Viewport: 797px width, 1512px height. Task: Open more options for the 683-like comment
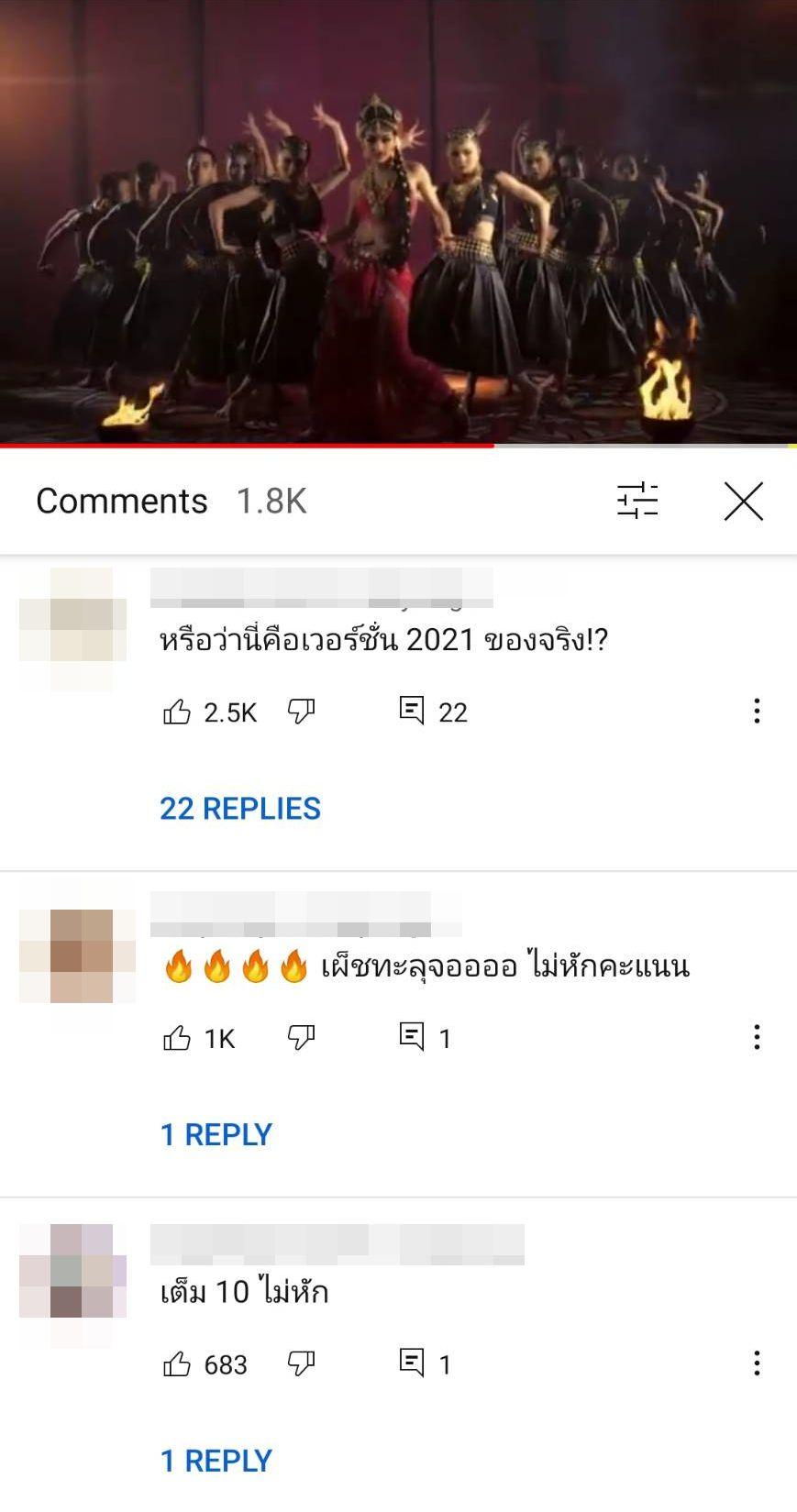757,1363
